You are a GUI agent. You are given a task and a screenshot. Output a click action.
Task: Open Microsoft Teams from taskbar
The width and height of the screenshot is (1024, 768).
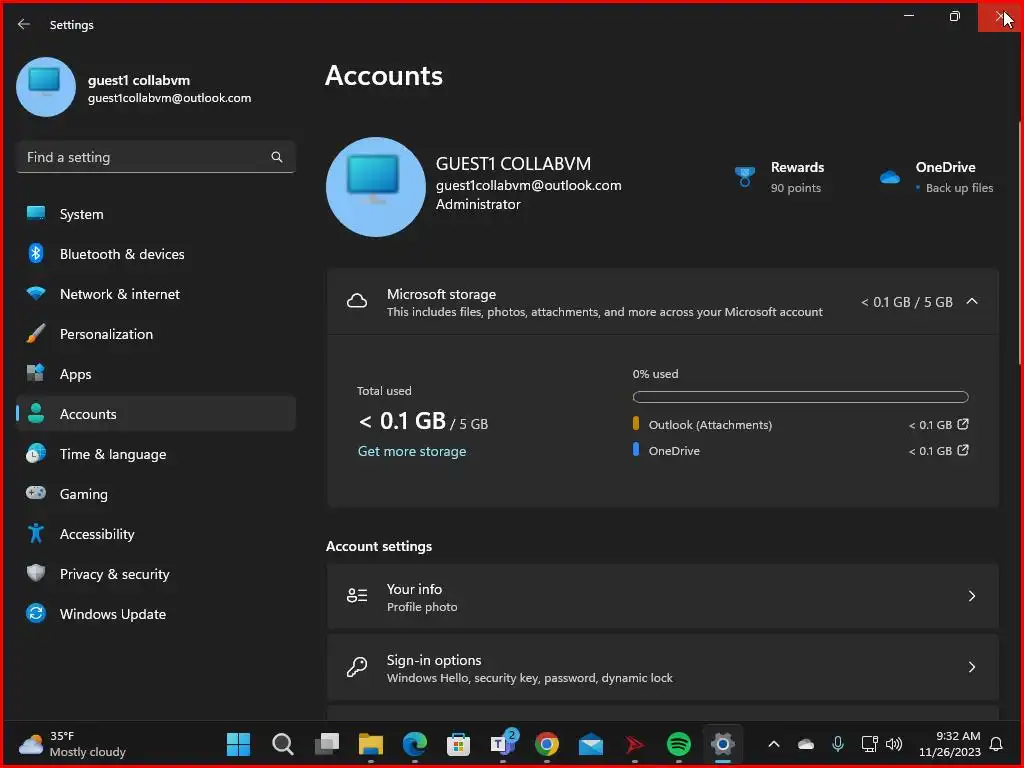coord(503,744)
